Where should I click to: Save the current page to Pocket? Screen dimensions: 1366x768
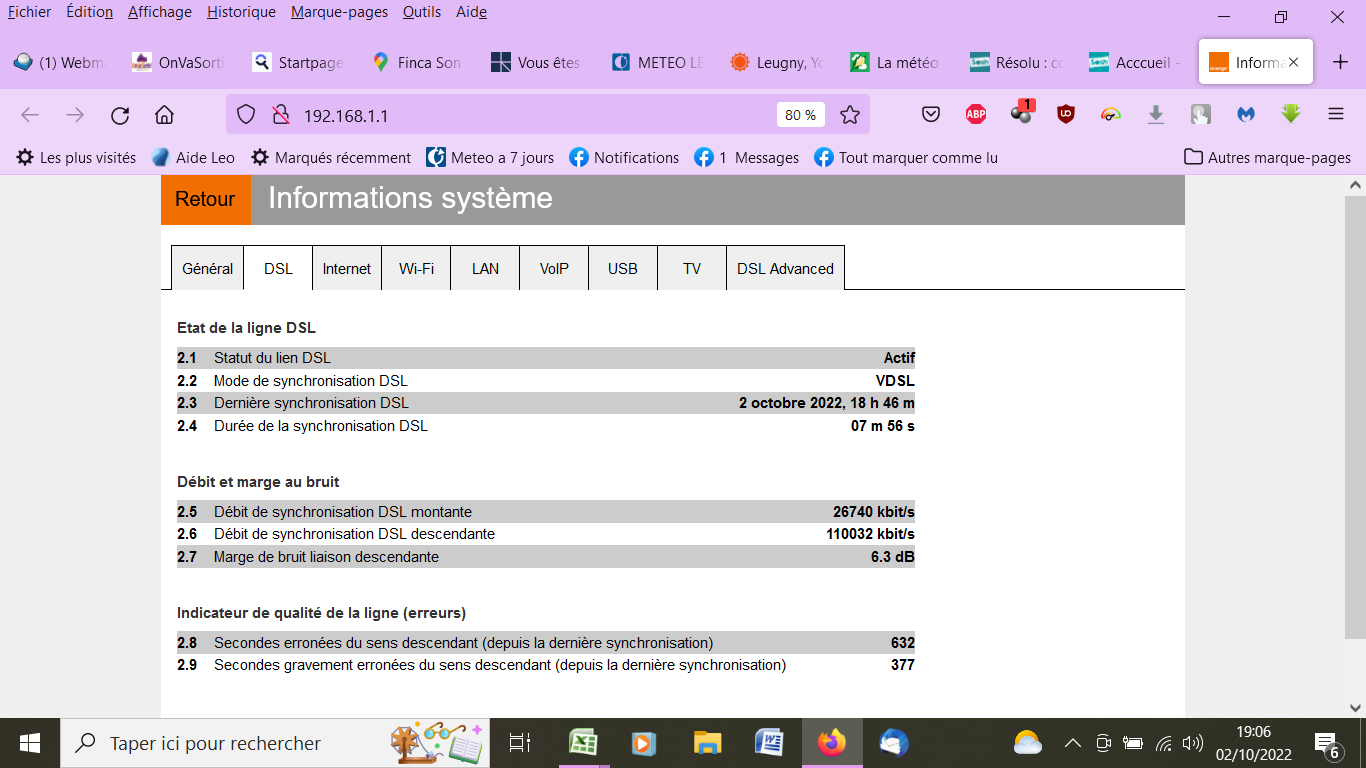930,115
